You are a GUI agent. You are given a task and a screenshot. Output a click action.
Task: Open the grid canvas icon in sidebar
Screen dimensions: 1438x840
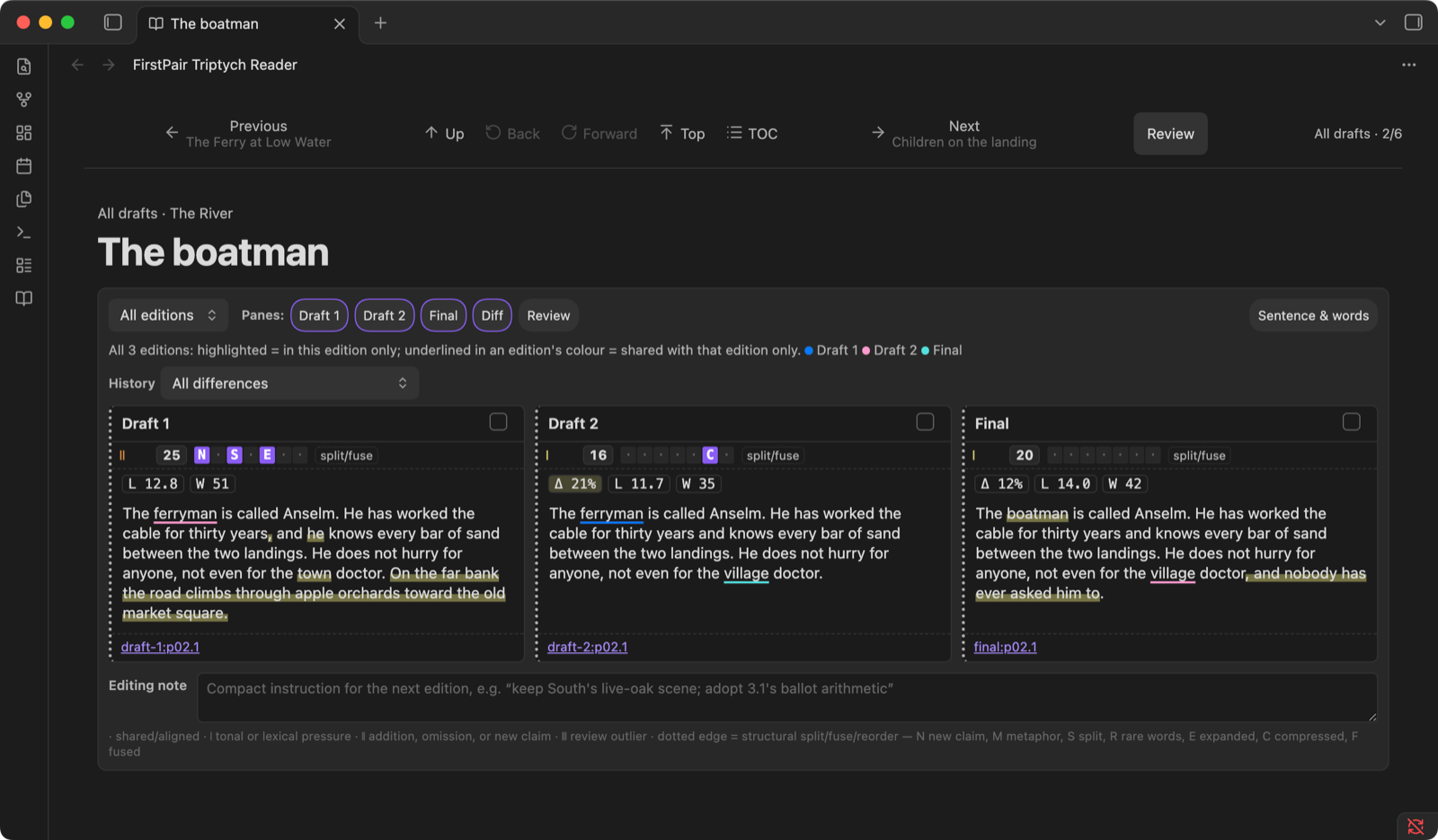click(24, 133)
